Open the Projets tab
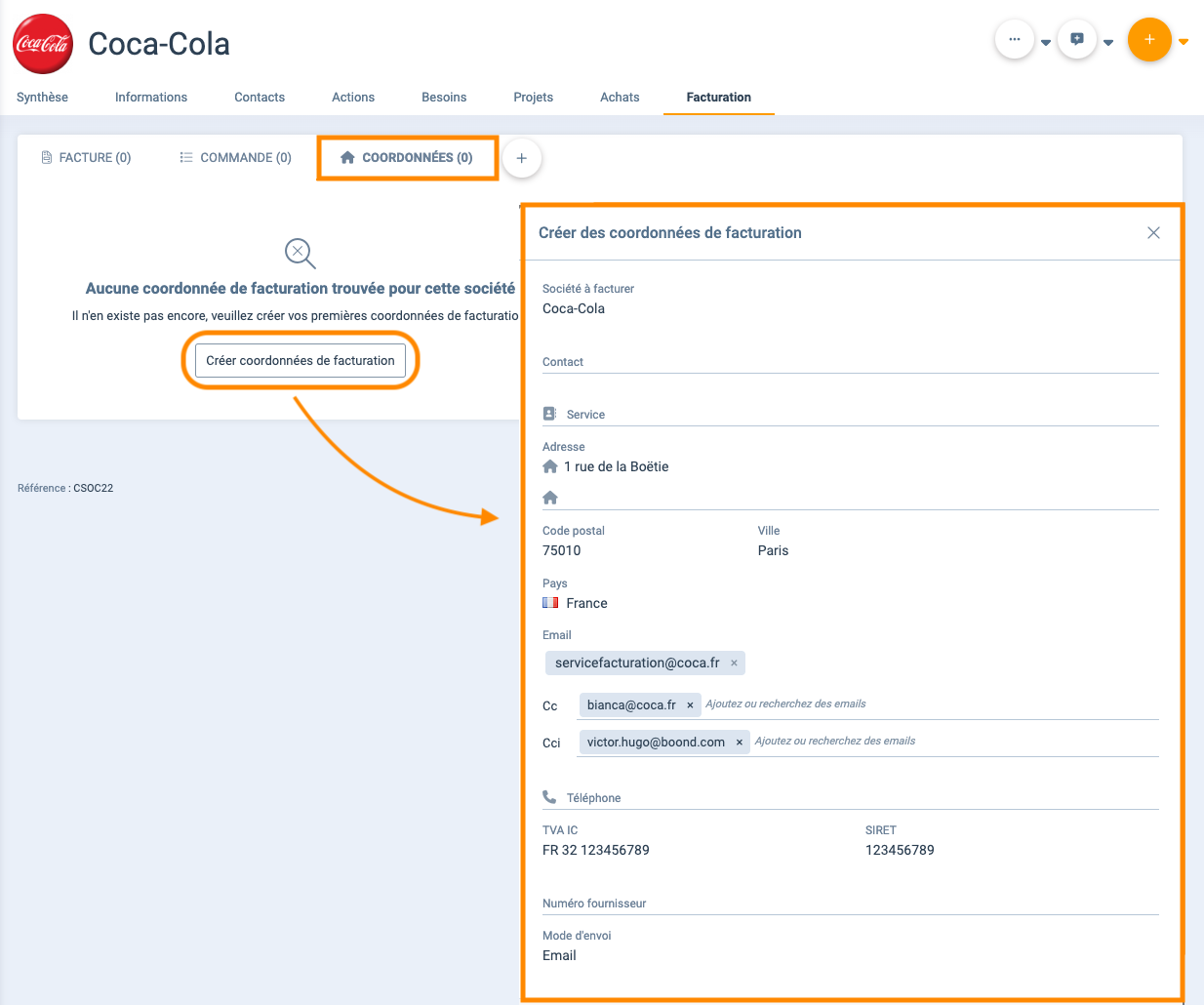 click(x=534, y=97)
